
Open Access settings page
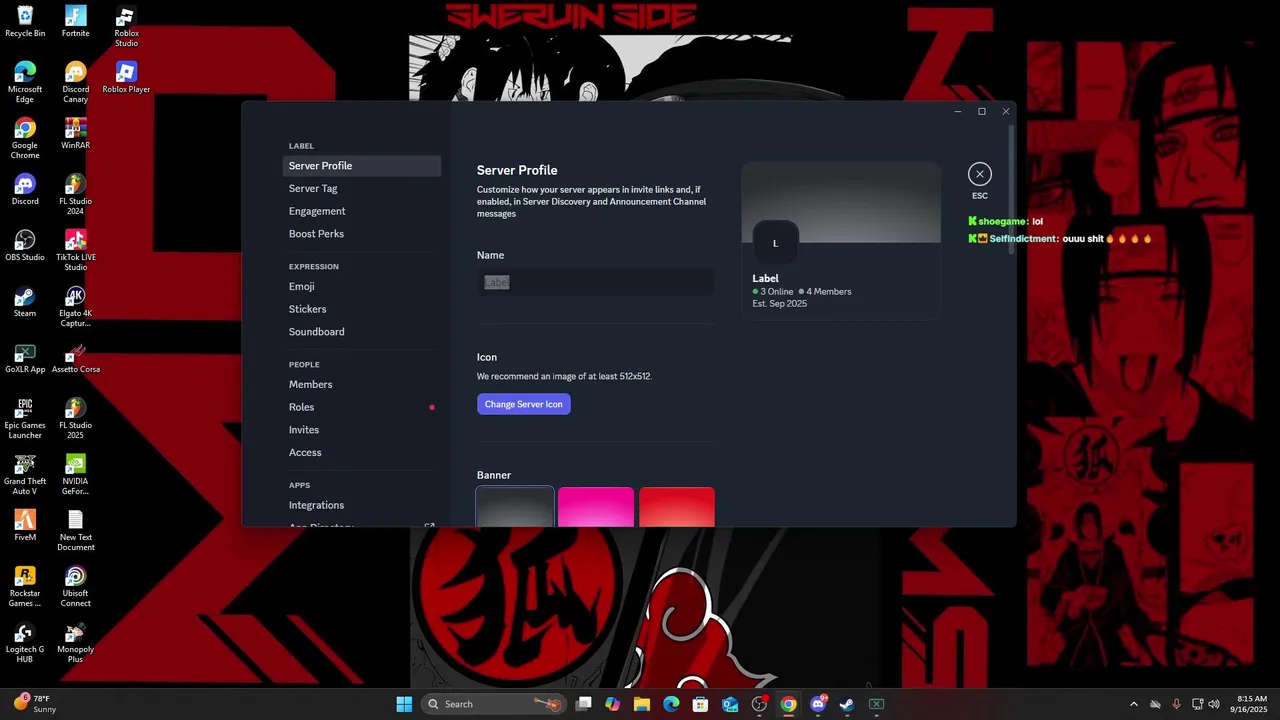[362, 452]
